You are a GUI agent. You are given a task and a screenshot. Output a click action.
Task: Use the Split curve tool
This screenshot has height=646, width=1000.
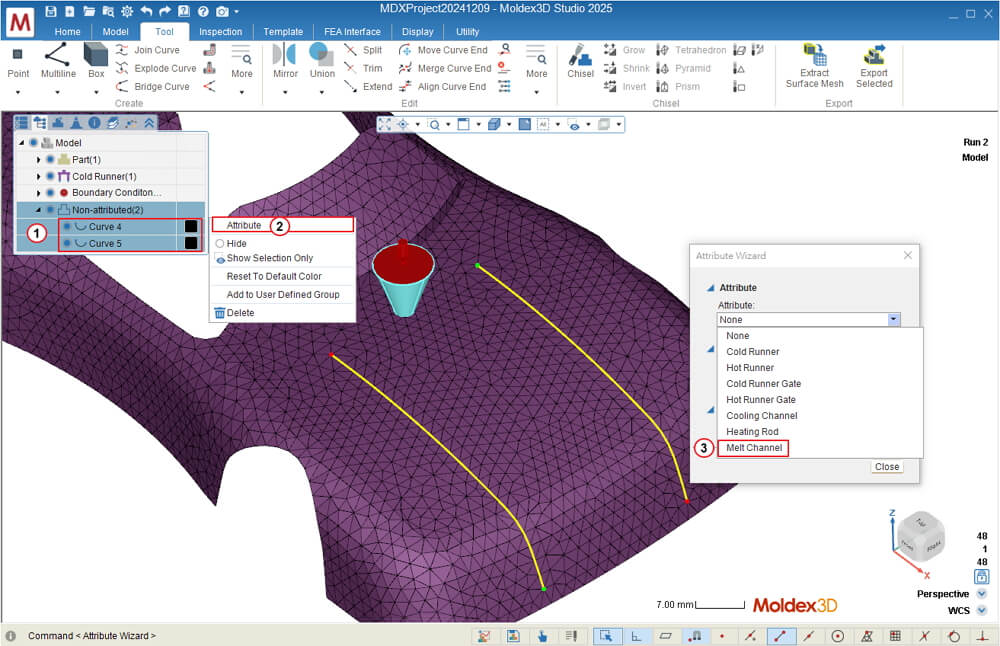364,50
